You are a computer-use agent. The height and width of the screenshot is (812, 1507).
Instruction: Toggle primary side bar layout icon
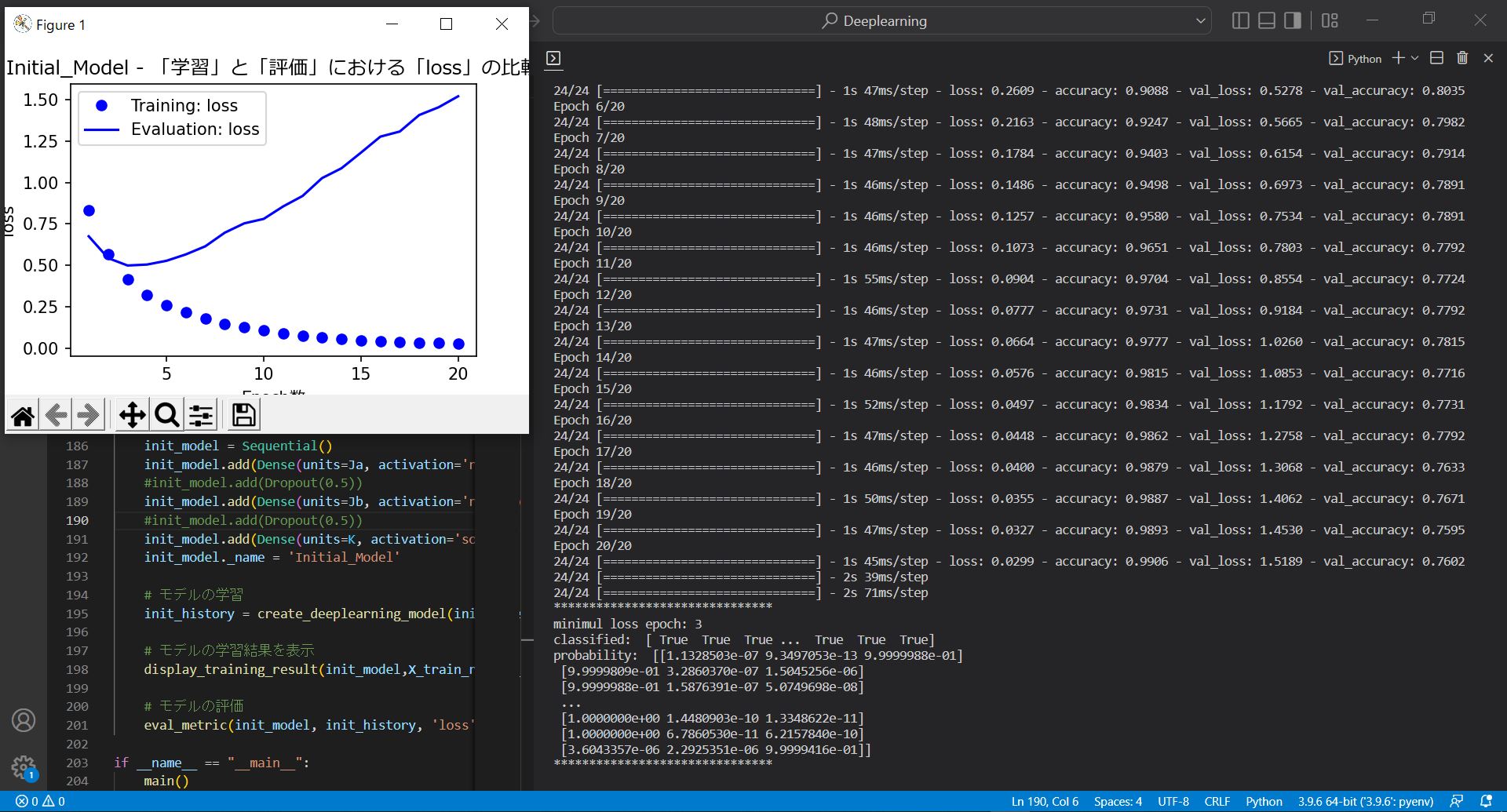click(x=1241, y=20)
